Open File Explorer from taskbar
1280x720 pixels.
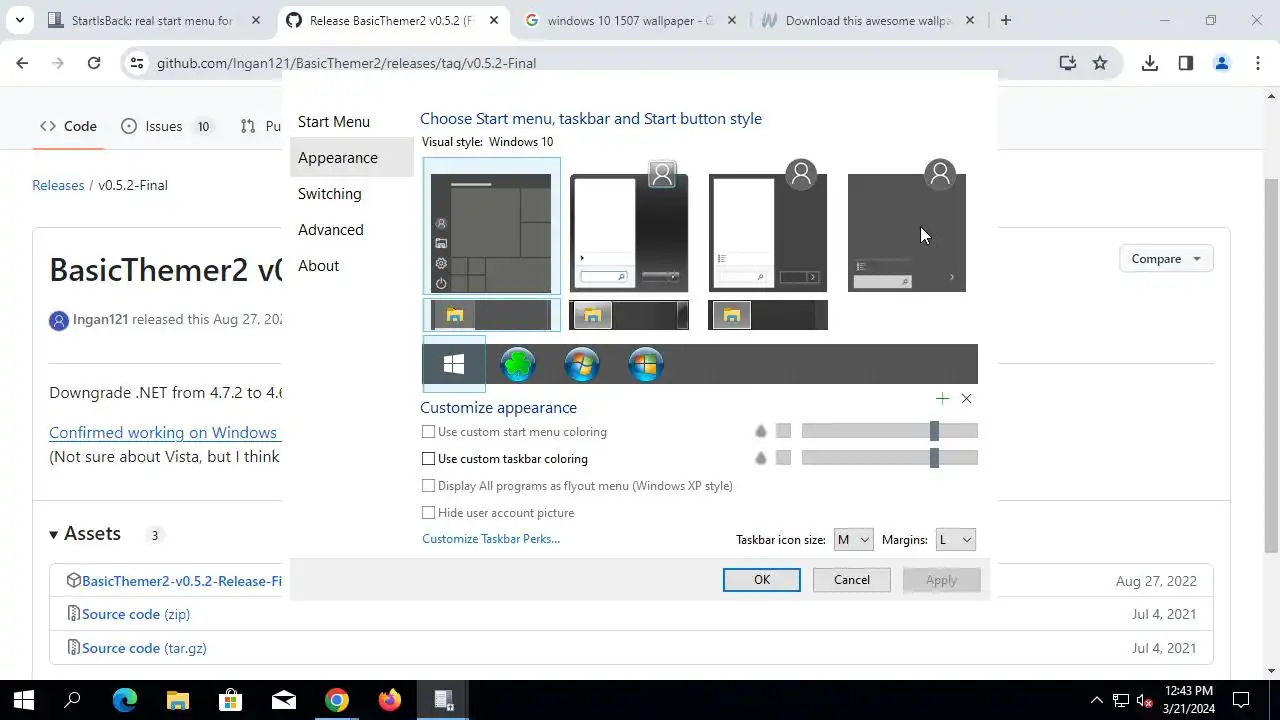coord(178,700)
